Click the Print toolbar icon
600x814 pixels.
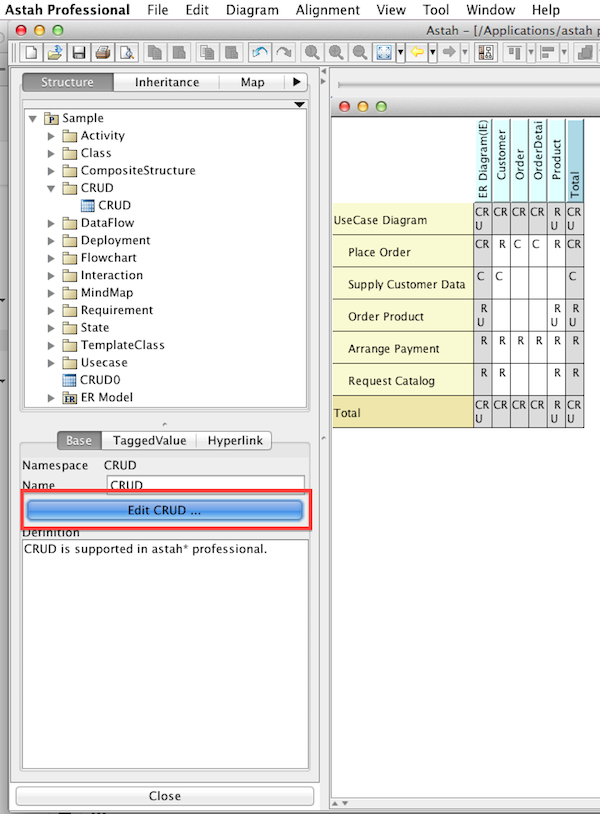pos(101,52)
